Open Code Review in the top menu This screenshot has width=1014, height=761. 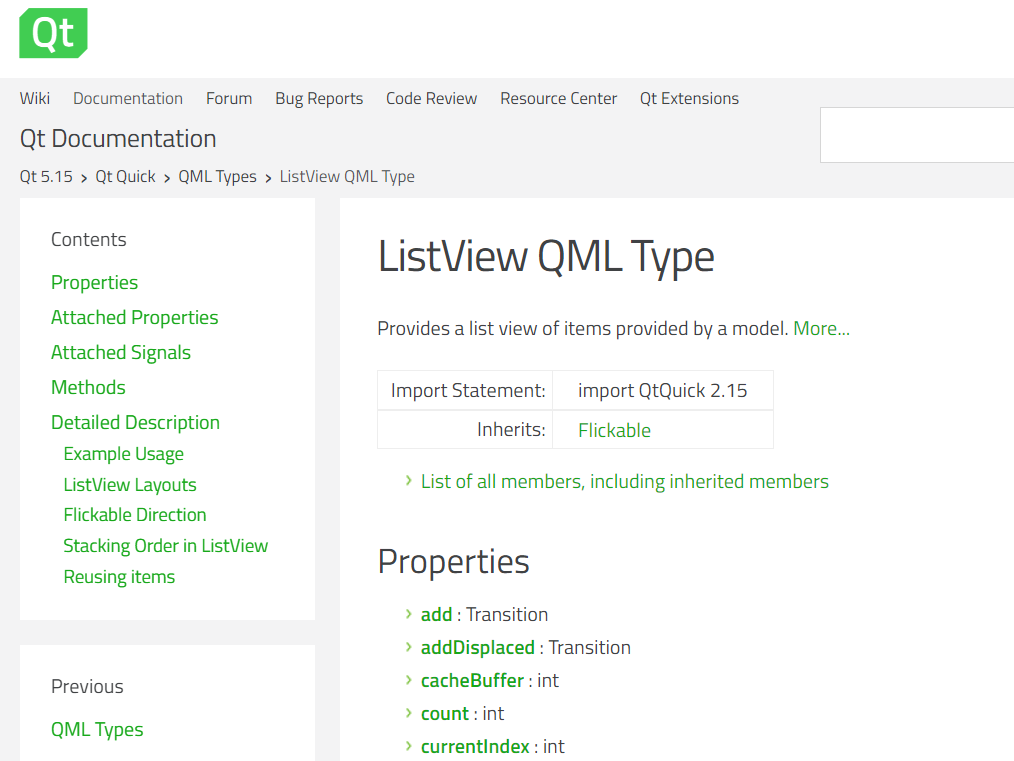point(431,98)
